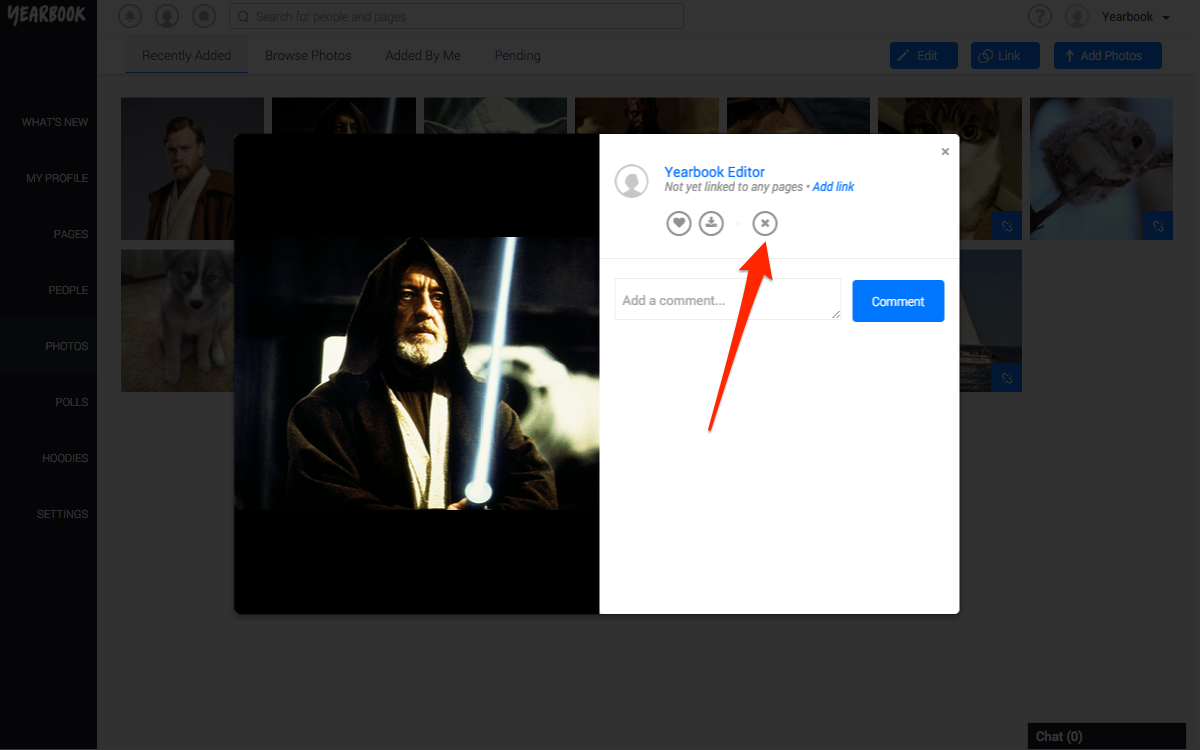Switch to the Browse Photos tab
This screenshot has width=1200, height=750.
308,56
